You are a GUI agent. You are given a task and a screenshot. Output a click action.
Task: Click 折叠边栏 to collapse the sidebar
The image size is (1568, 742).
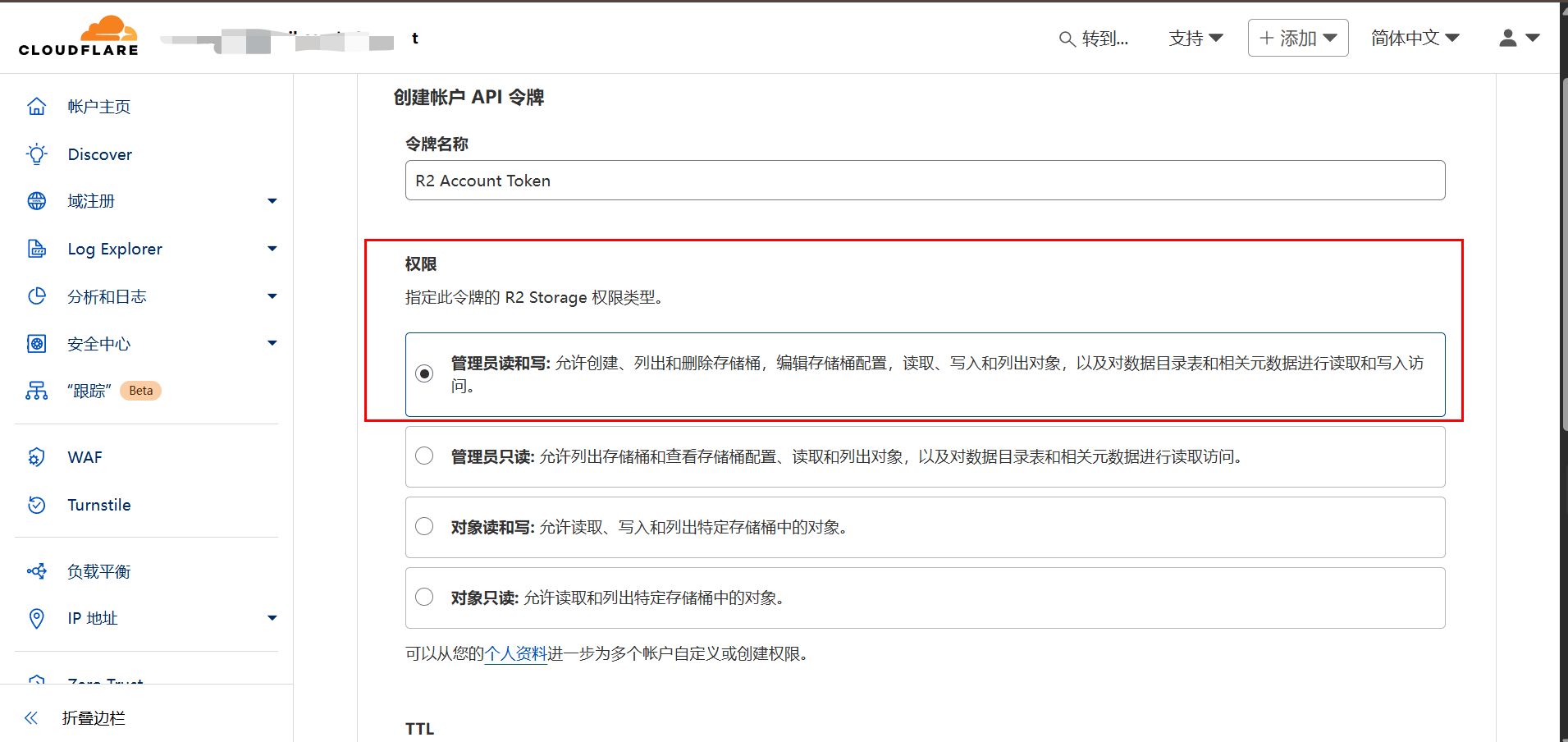click(94, 718)
